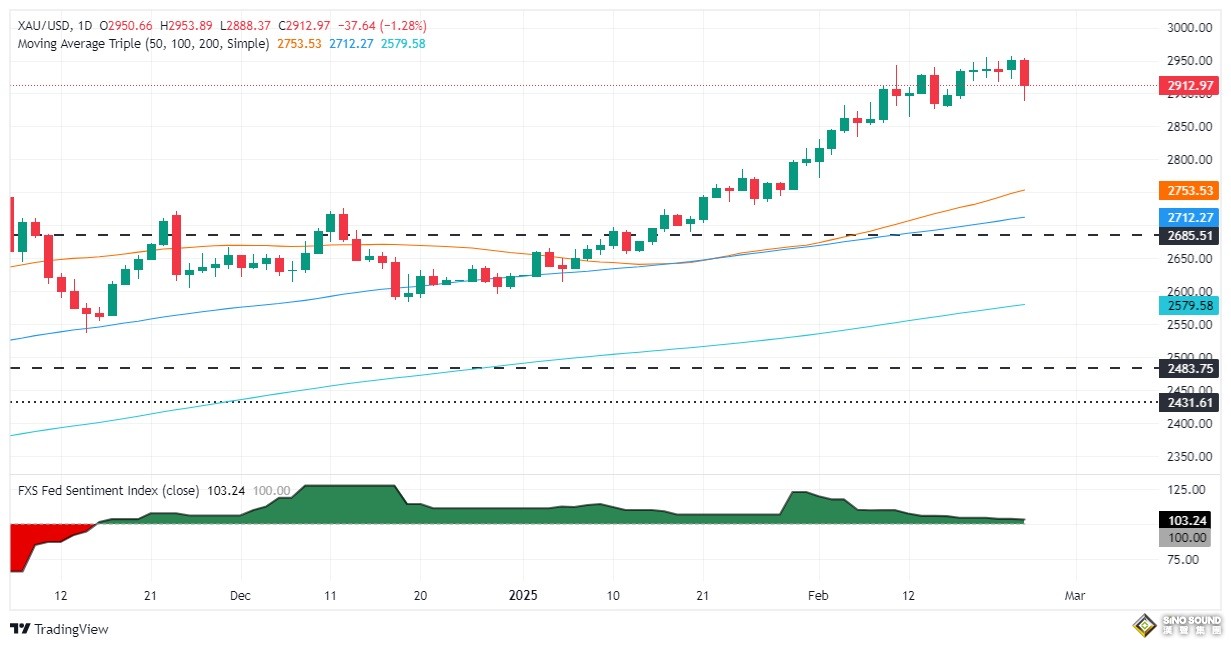This screenshot has height=647, width=1231.
Task: Click the Sino Sound logo watermark
Action: pos(1178,626)
